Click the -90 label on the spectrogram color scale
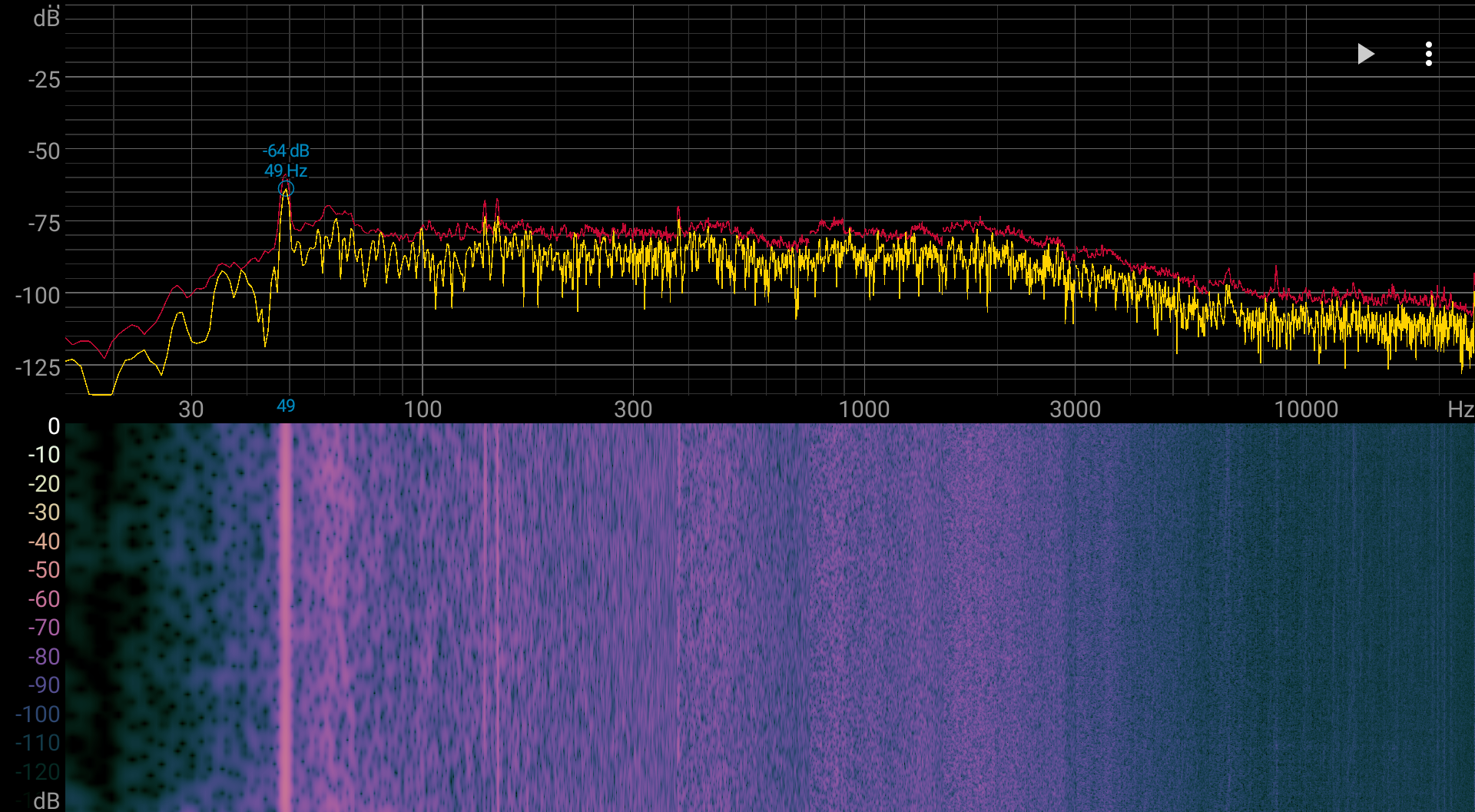 [44, 685]
